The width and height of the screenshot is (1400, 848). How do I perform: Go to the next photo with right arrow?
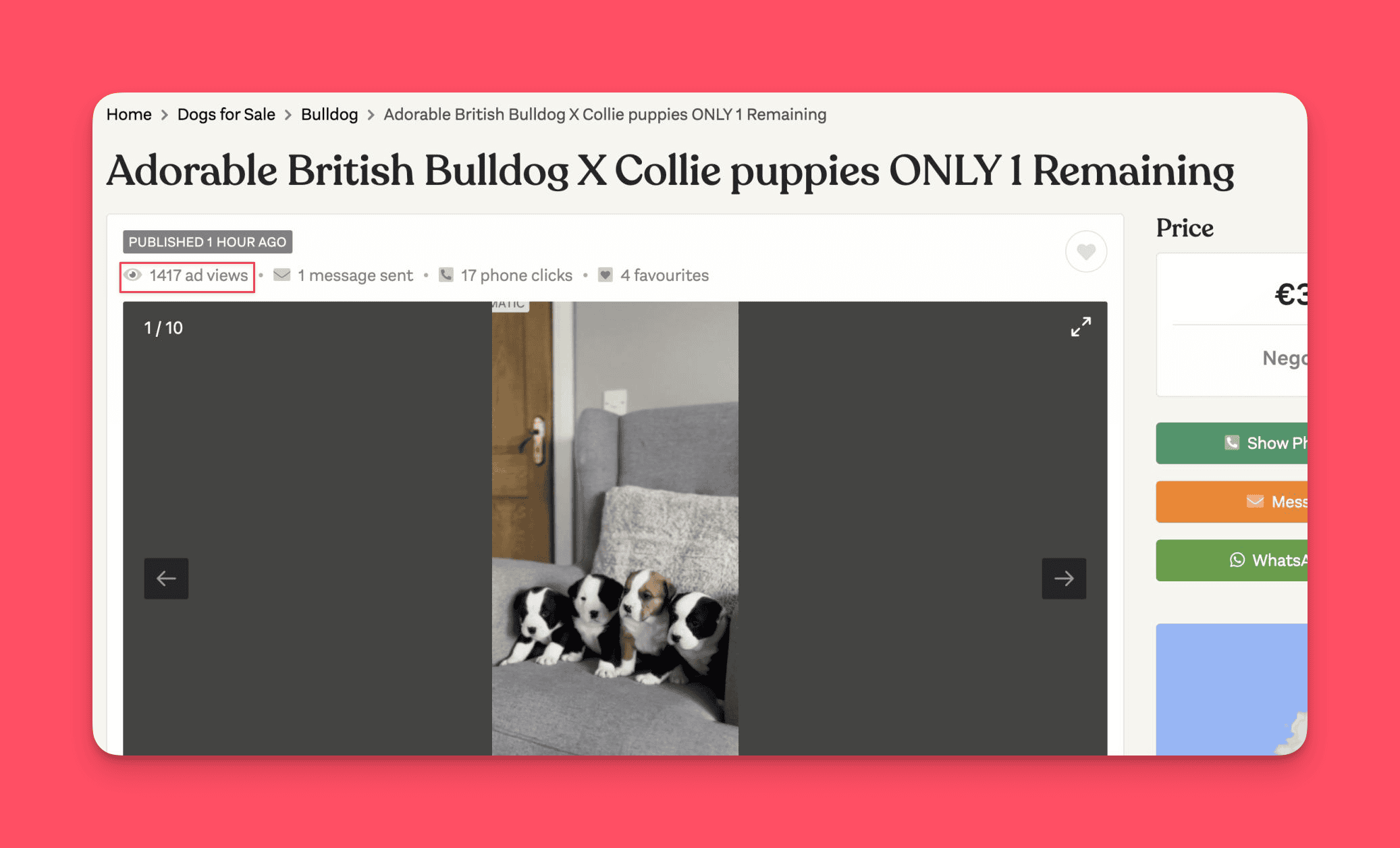pos(1064,579)
